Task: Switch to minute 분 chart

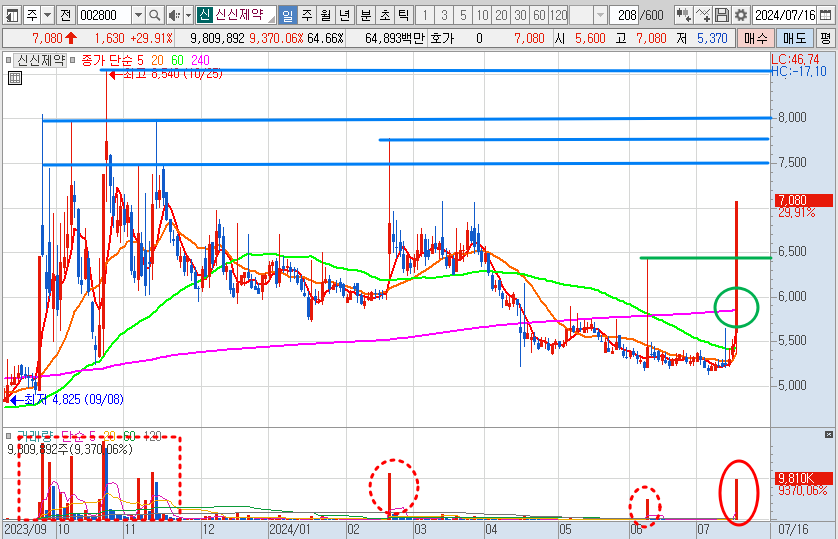Action: tap(366, 15)
